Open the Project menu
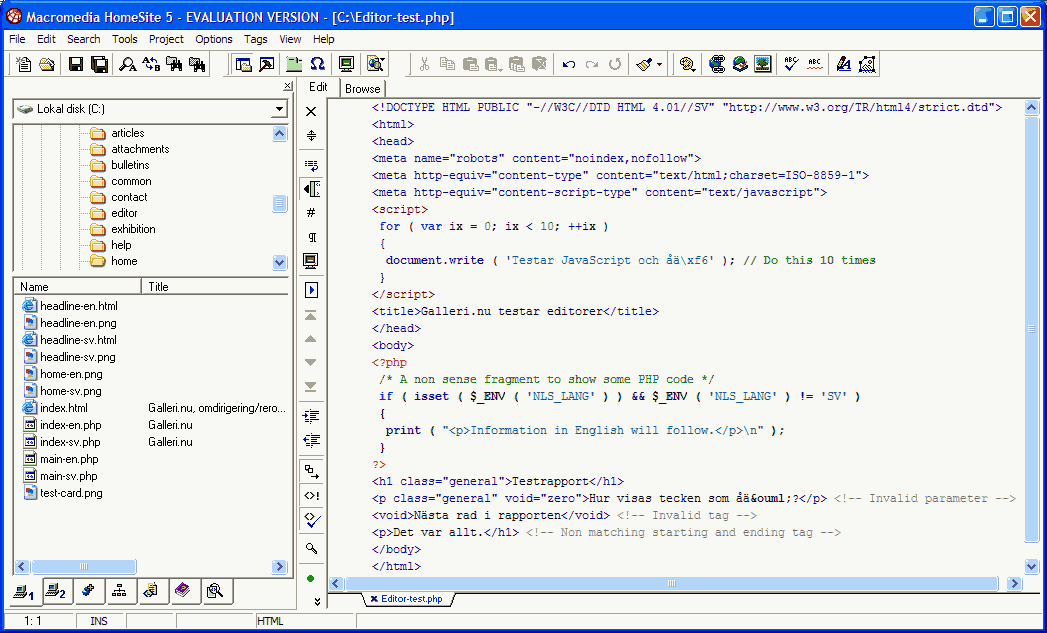Image resolution: width=1047 pixels, height=633 pixels. click(166, 39)
